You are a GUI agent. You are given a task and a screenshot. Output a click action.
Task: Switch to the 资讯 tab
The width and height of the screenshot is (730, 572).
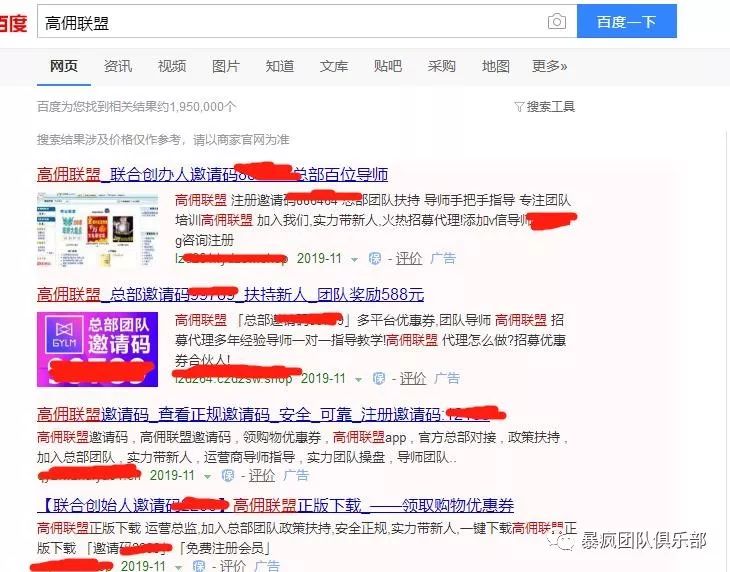coord(118,66)
